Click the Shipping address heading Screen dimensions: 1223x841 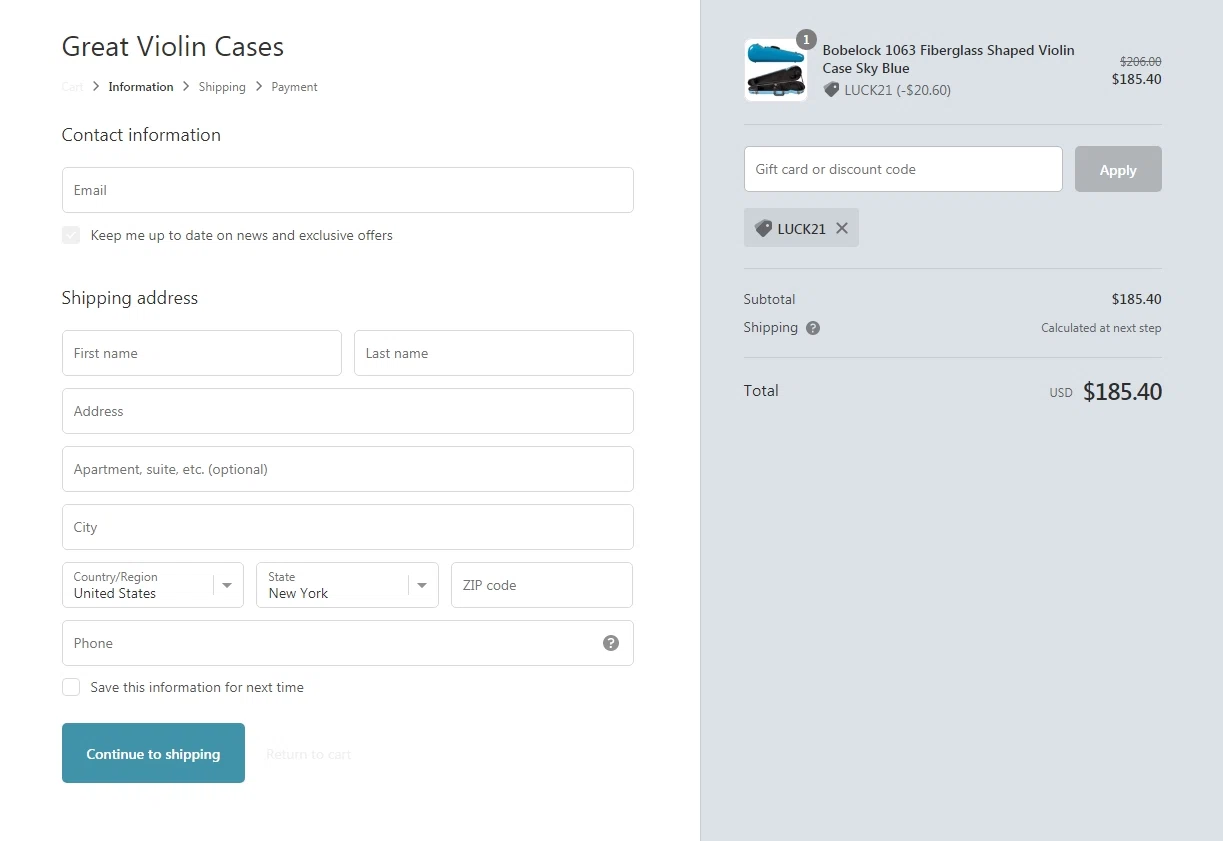pyautogui.click(x=130, y=298)
